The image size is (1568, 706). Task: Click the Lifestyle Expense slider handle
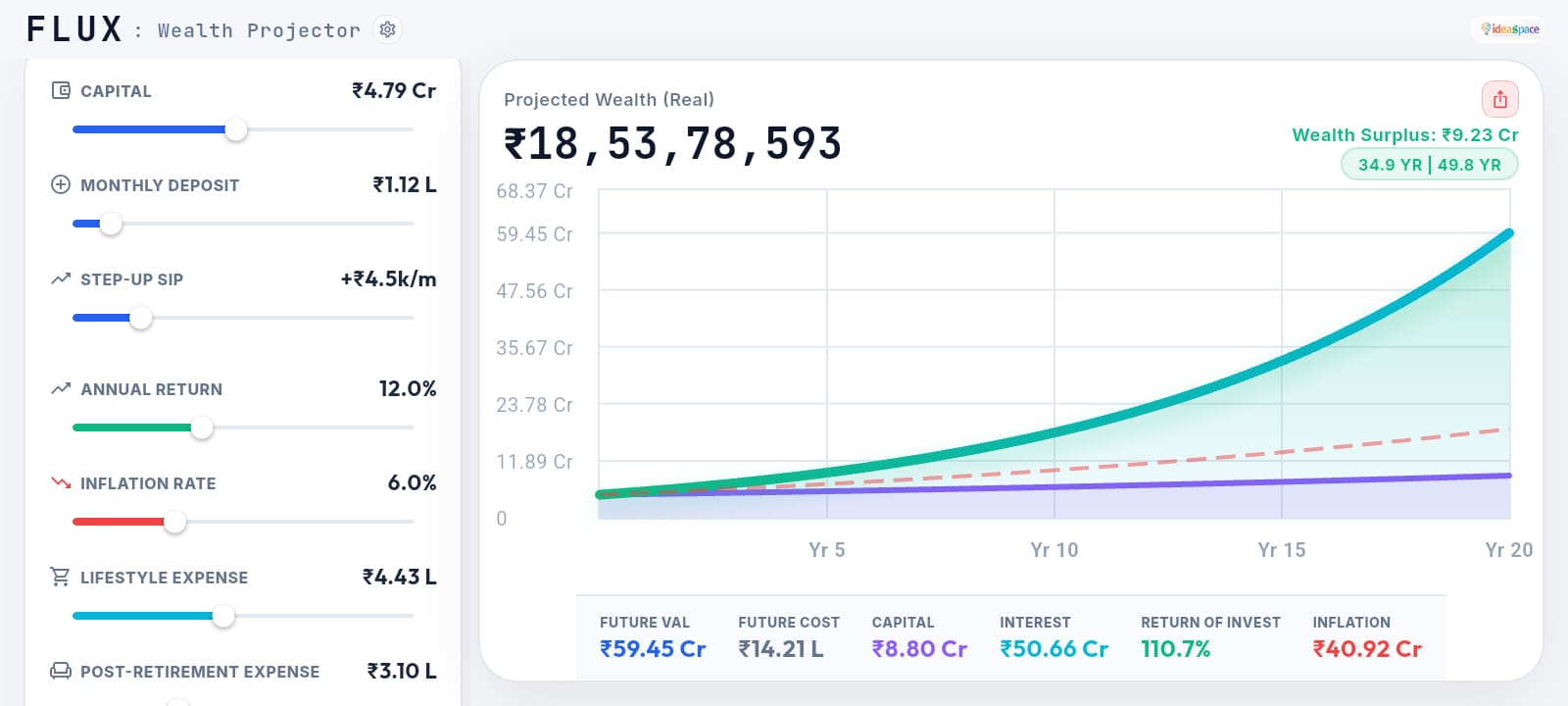click(223, 616)
